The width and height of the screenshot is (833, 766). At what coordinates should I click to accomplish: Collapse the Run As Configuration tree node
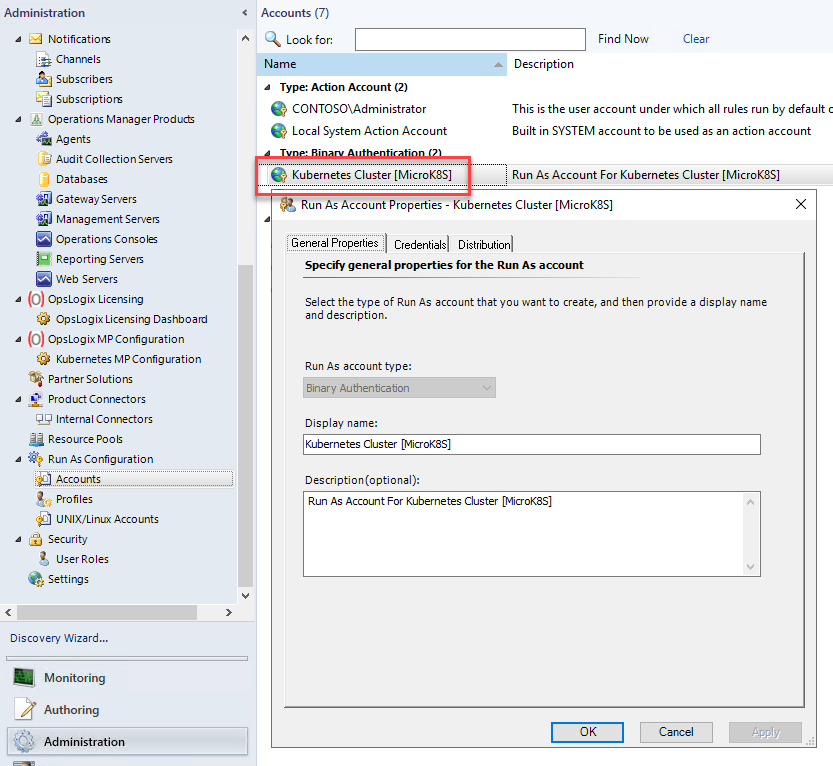tap(17, 459)
